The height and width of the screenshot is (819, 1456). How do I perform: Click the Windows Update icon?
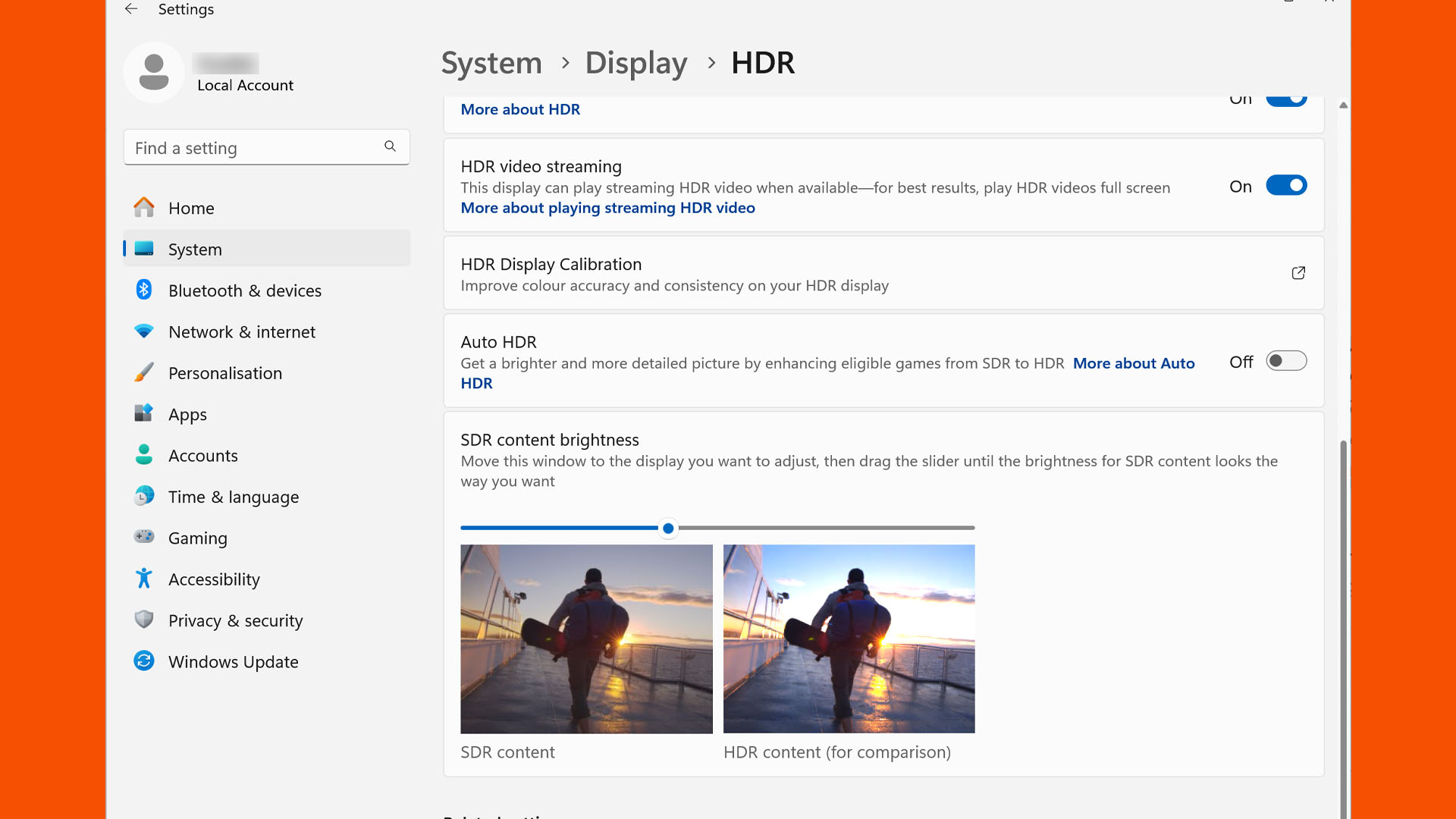[x=143, y=661]
